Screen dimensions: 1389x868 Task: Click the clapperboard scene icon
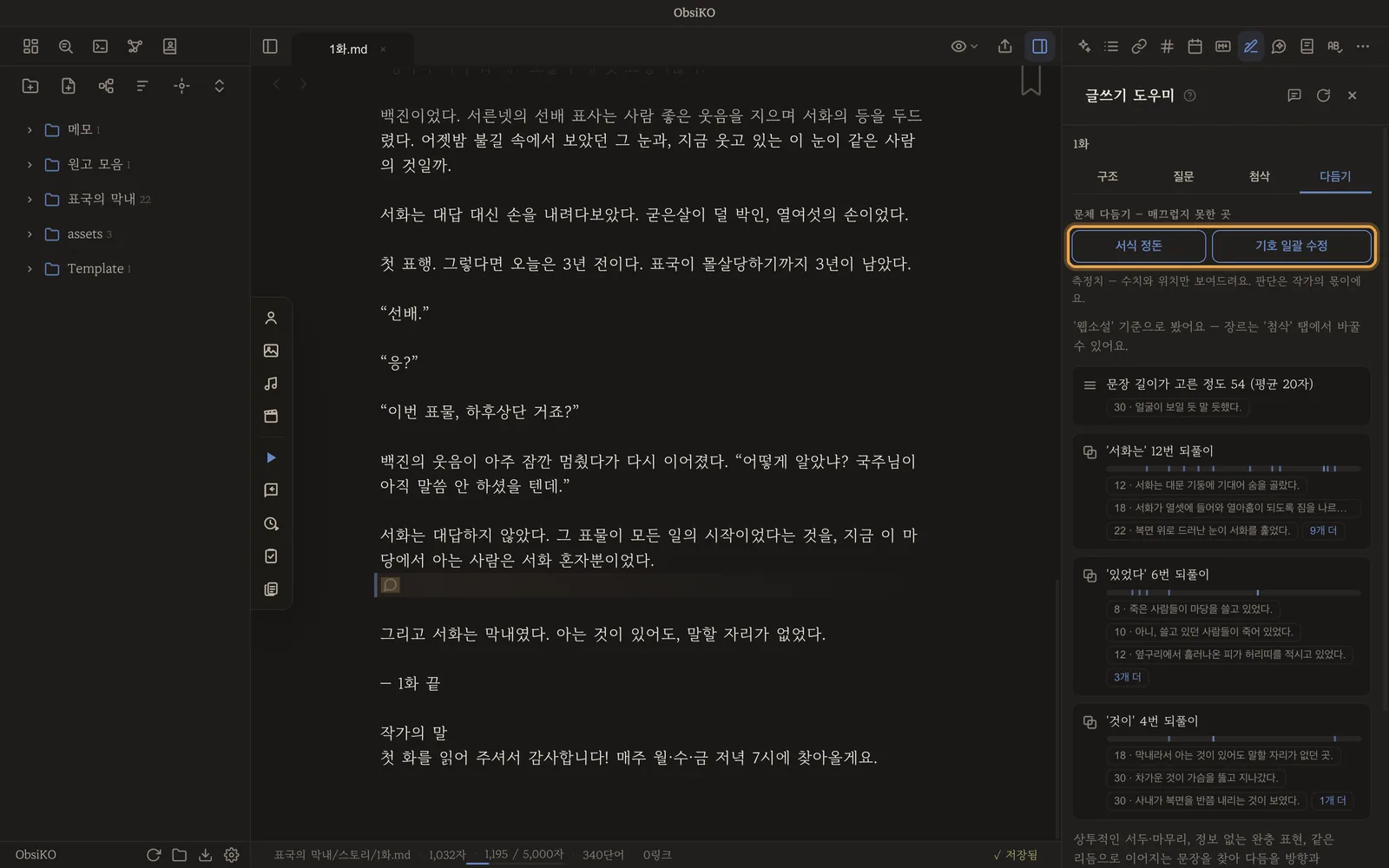(x=271, y=417)
